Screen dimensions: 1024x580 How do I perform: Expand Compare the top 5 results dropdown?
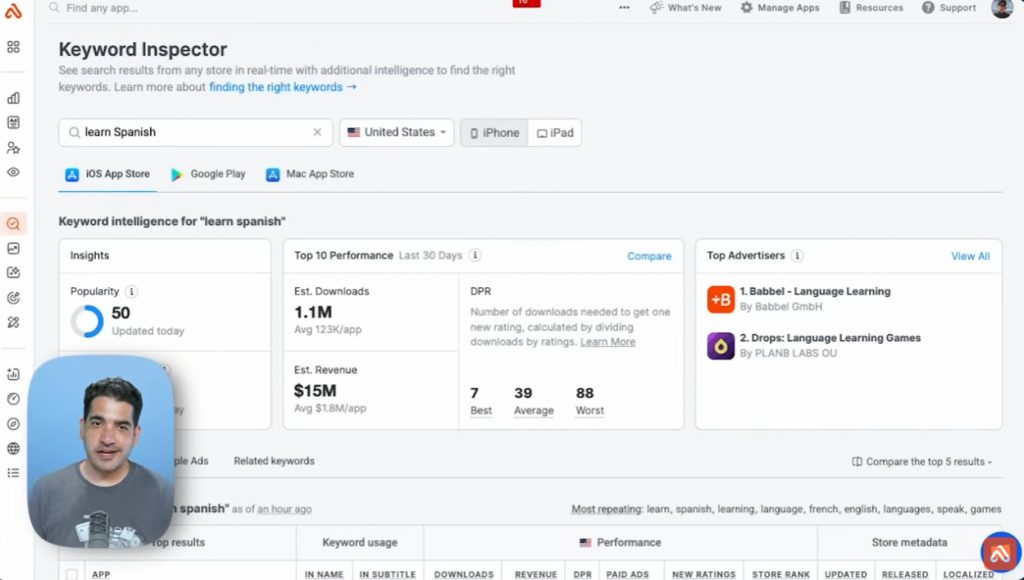coord(921,462)
